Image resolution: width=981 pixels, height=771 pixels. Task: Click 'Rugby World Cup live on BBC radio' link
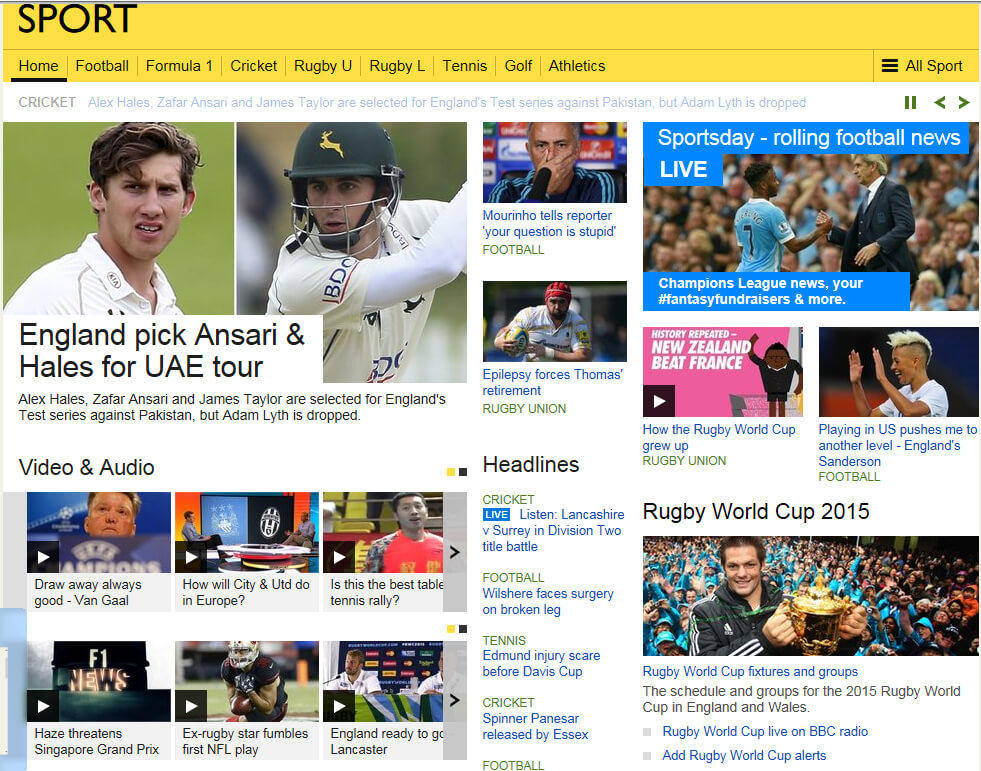[x=764, y=731]
